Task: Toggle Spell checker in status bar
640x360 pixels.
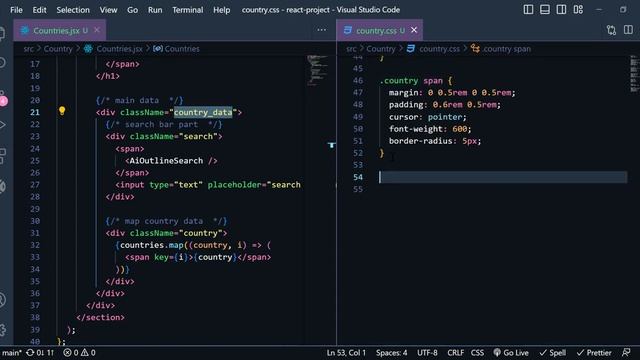Action: pyautogui.click(x=553, y=353)
